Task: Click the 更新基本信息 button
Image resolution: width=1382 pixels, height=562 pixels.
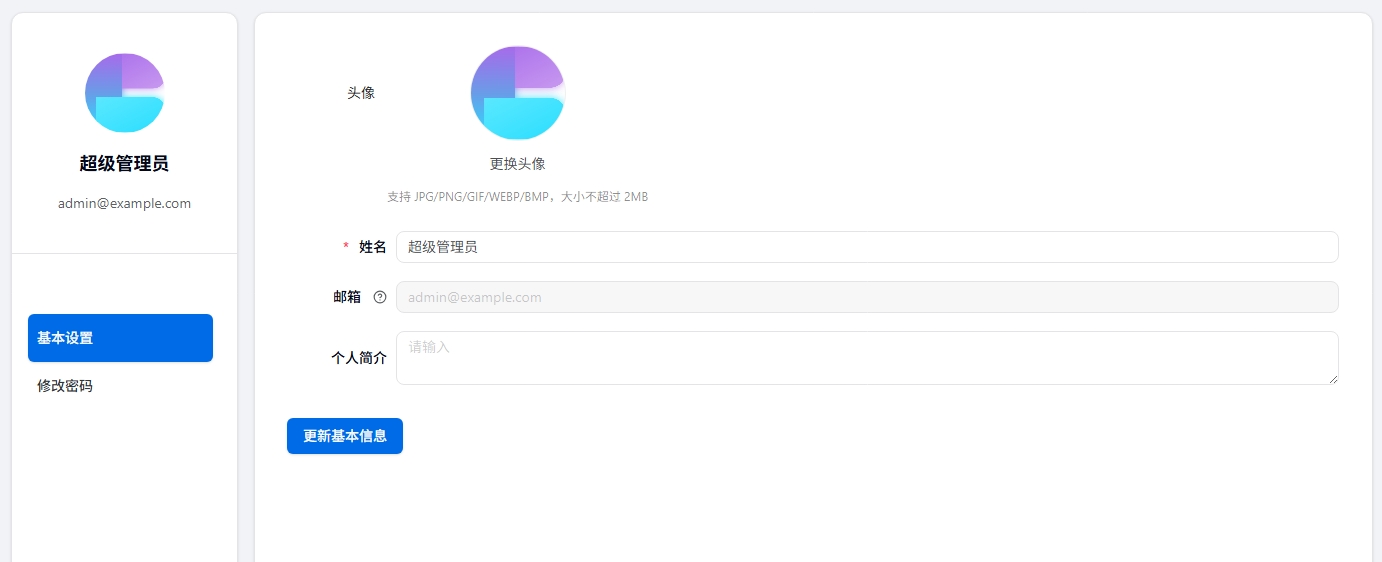Action: (x=345, y=436)
